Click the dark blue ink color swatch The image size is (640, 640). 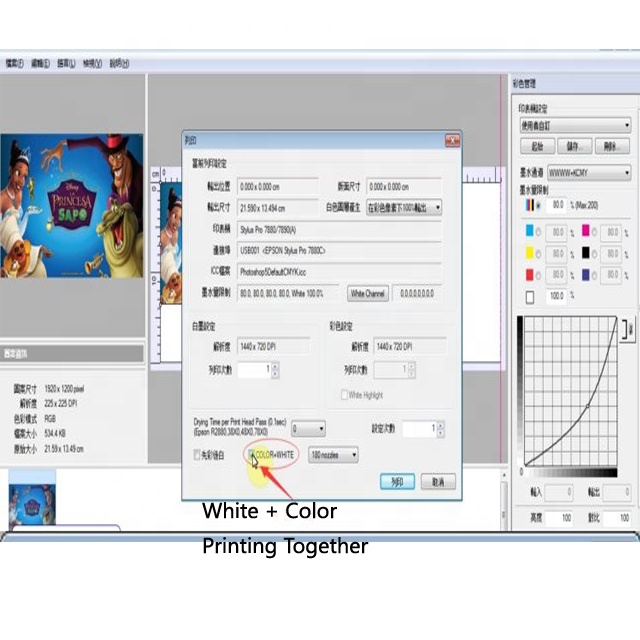pos(585,275)
